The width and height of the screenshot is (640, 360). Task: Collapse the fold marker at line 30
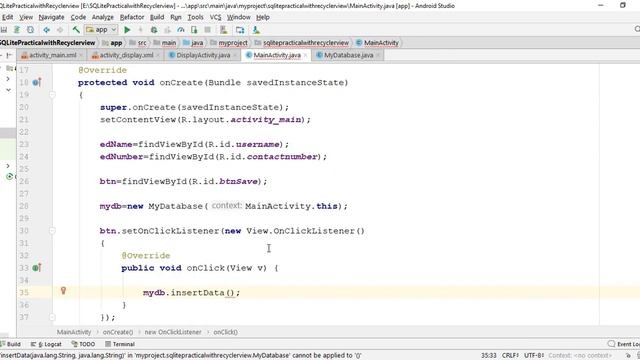pyautogui.click(x=52, y=231)
